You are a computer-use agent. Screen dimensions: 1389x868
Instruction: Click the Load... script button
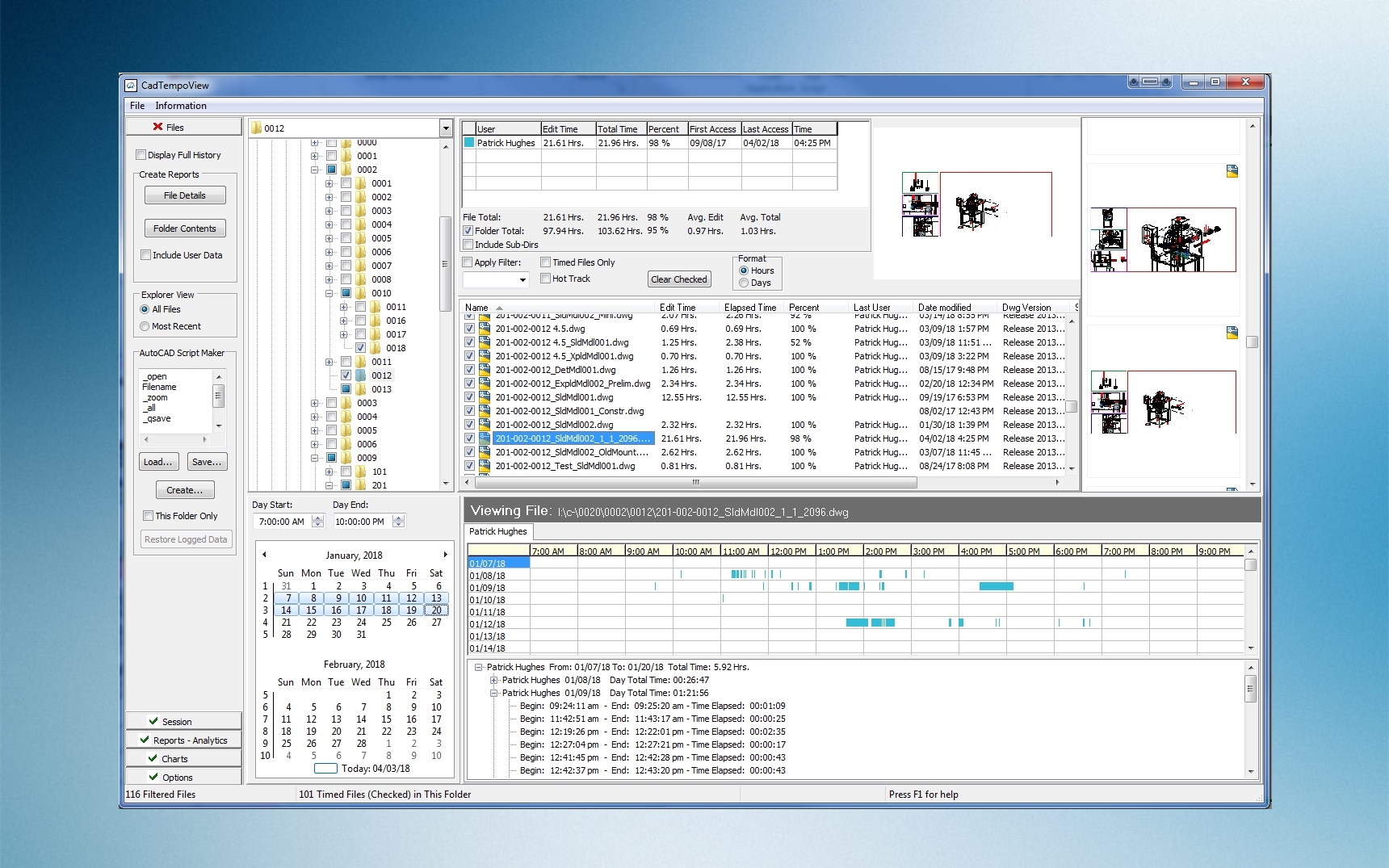coord(158,462)
